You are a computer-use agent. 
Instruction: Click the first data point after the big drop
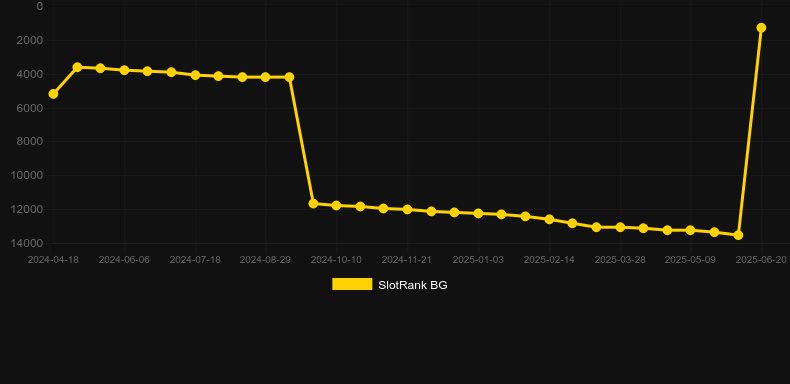[313, 204]
